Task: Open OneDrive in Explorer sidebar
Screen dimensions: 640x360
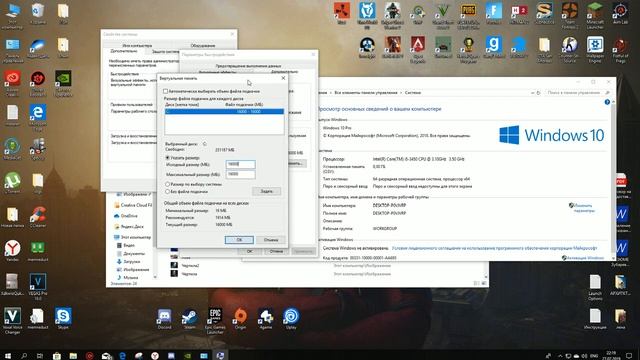Action: tap(126, 216)
